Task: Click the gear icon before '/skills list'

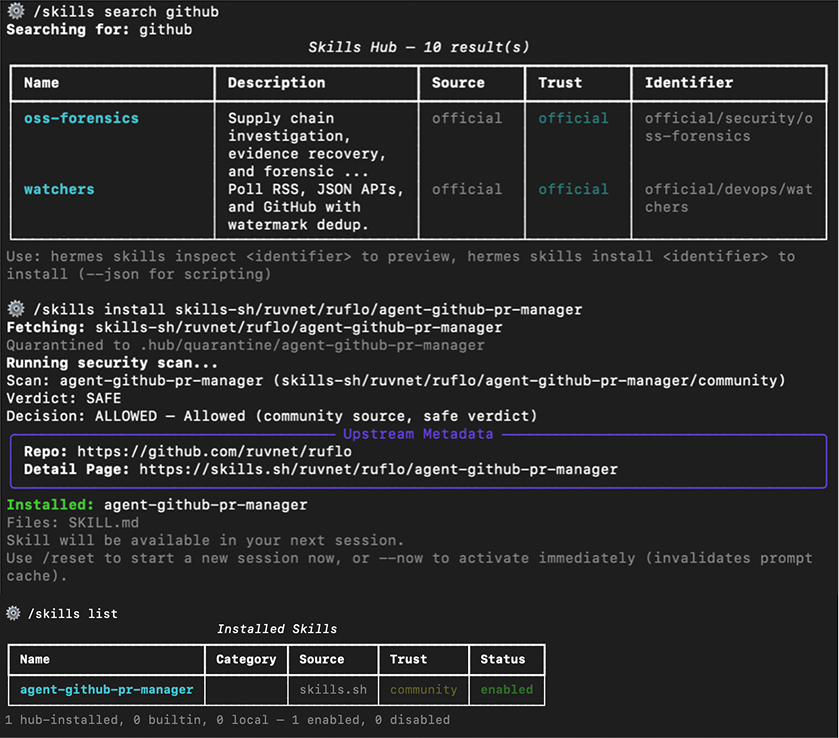Action: [x=13, y=613]
